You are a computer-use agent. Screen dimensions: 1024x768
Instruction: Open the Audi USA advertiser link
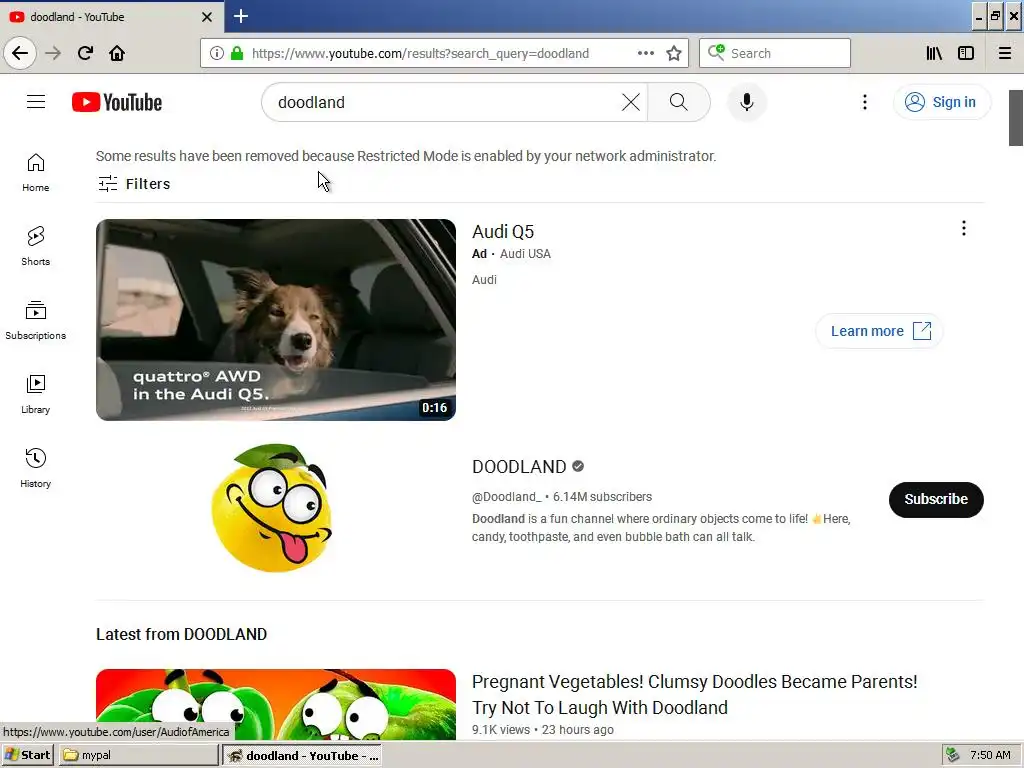click(525, 253)
